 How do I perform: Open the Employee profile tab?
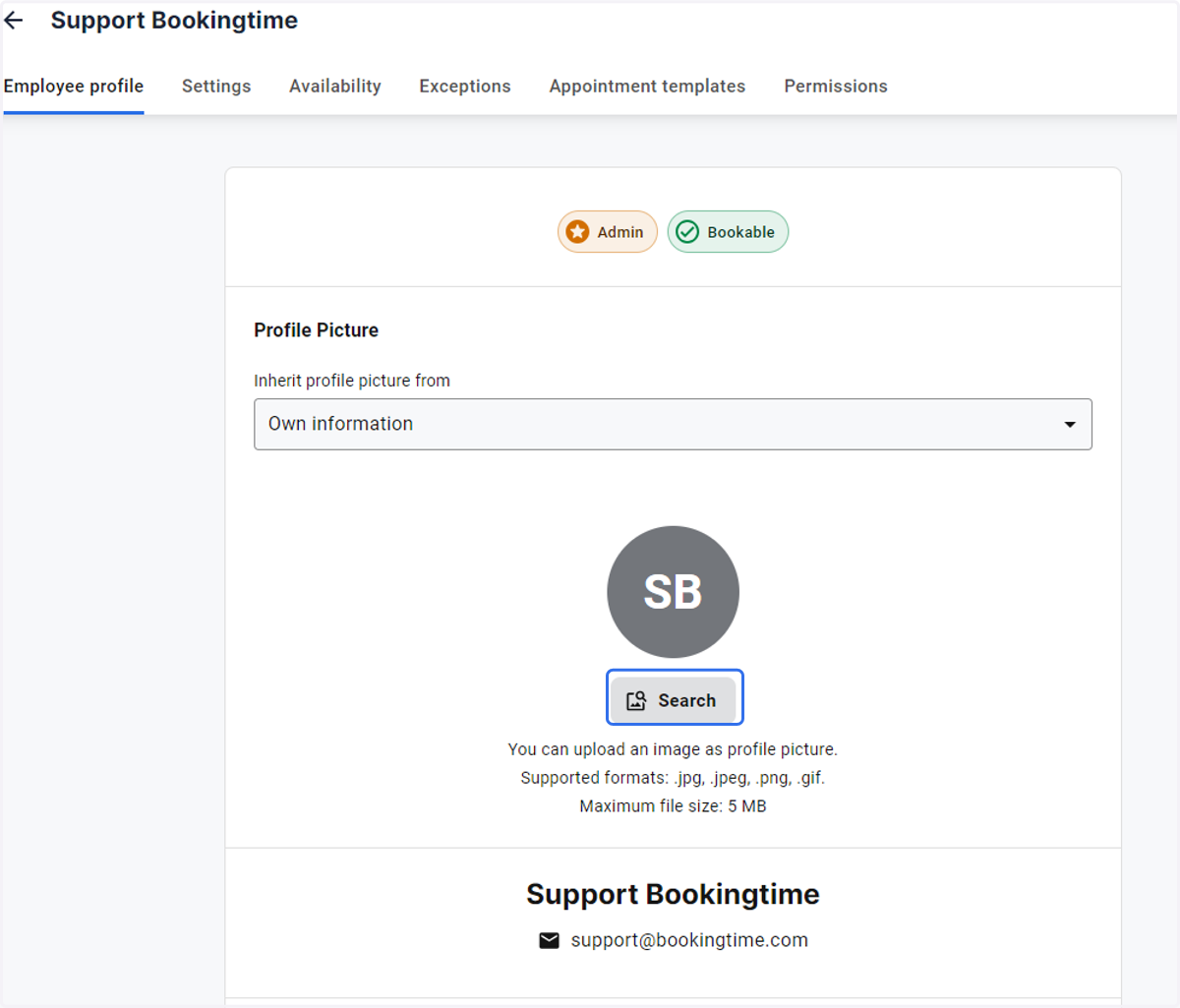[x=74, y=87]
